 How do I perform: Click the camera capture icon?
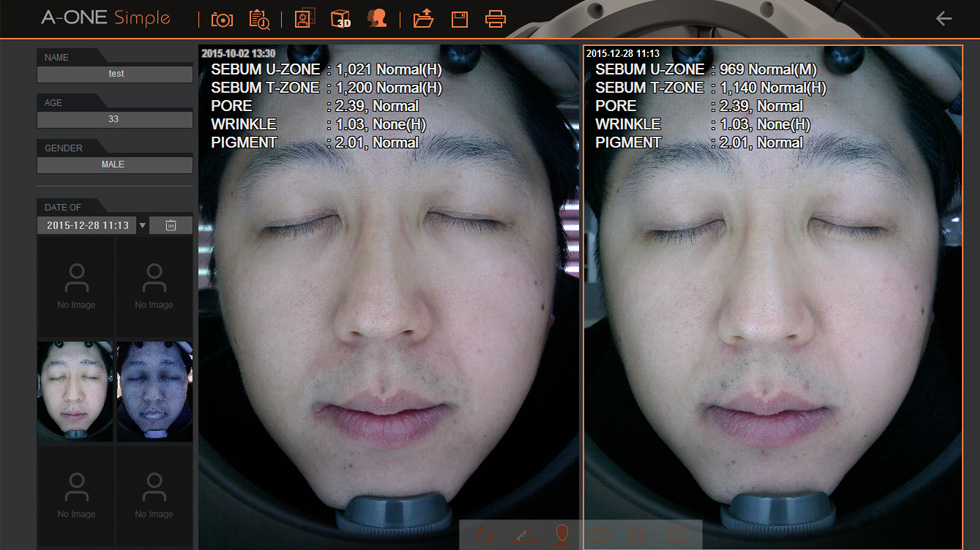[x=222, y=19]
